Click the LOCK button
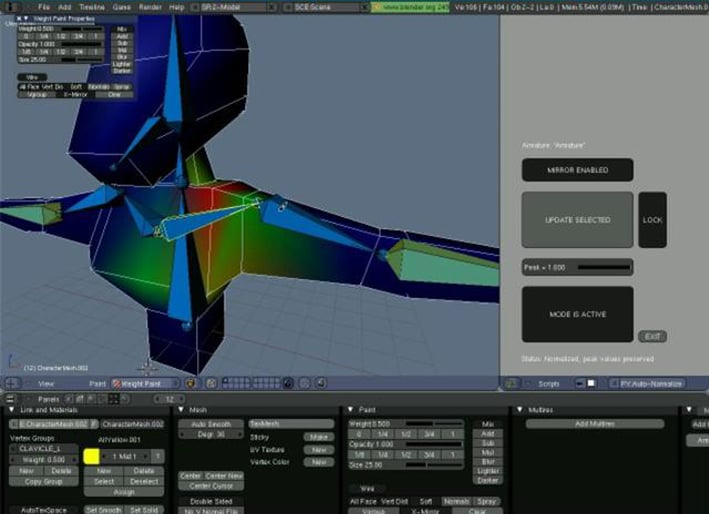709x514 pixels. click(x=652, y=220)
